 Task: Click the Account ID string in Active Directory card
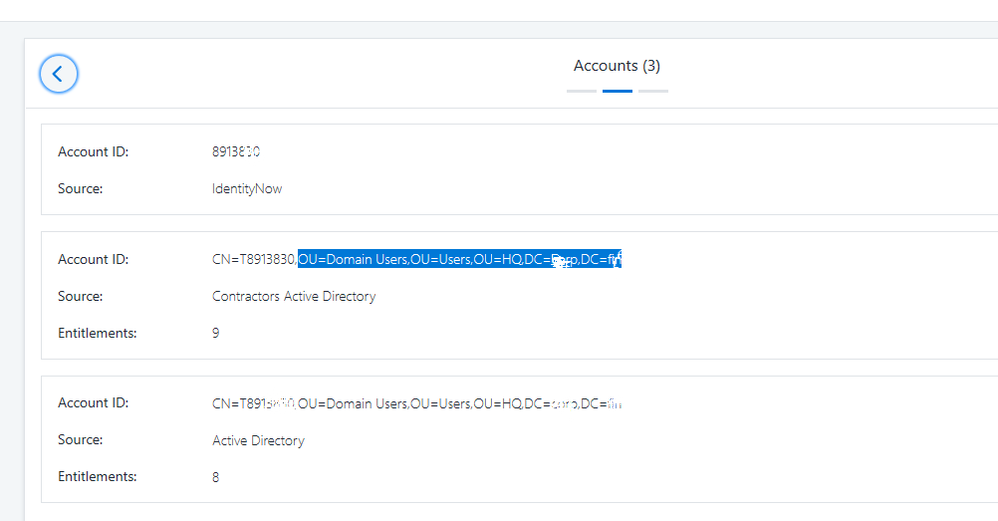(x=417, y=404)
